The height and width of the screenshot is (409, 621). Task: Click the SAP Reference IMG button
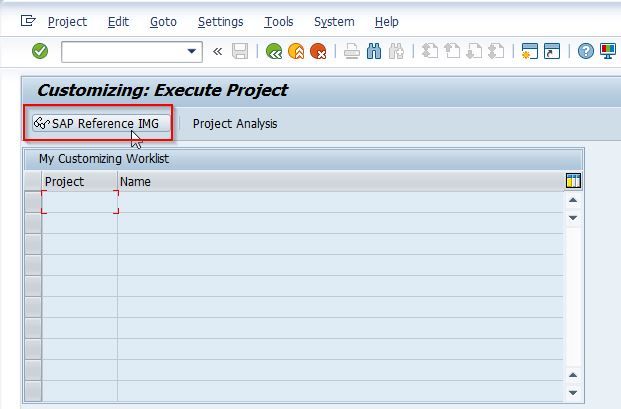click(x=101, y=124)
